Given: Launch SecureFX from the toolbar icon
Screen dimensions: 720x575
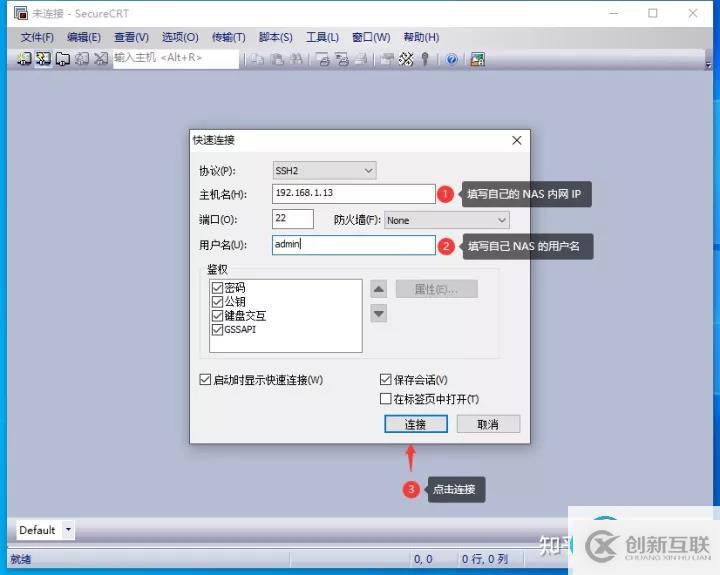Looking at the screenshot, I should coord(478,59).
